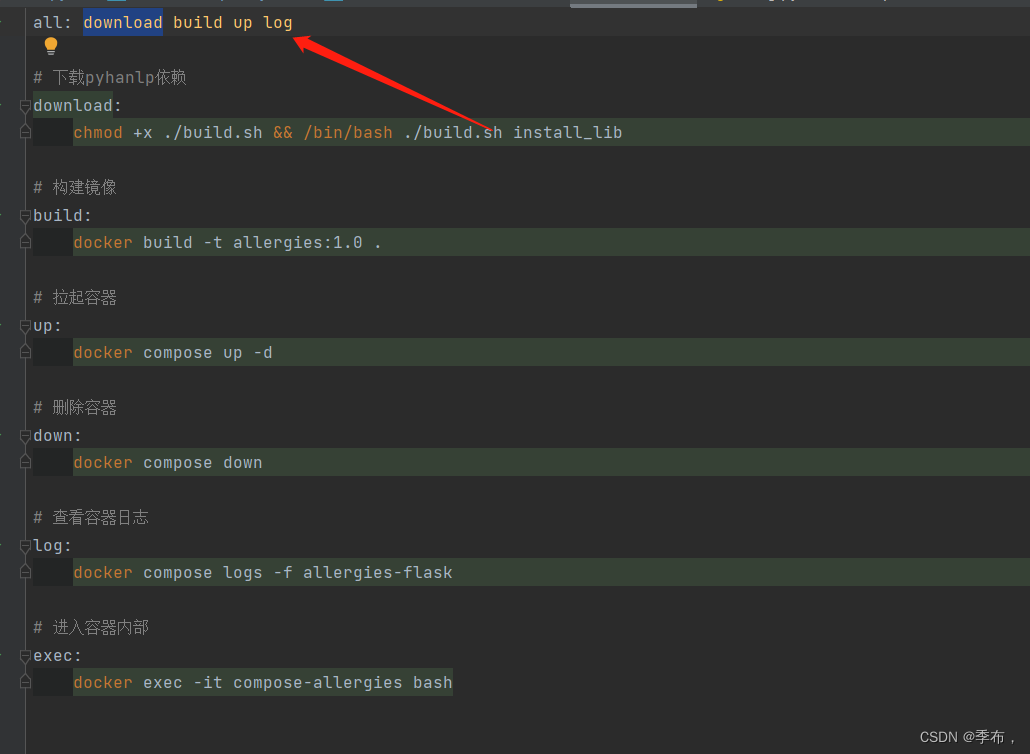Collapse the up target section
Viewport: 1030px width, 754px height.
pos(26,325)
